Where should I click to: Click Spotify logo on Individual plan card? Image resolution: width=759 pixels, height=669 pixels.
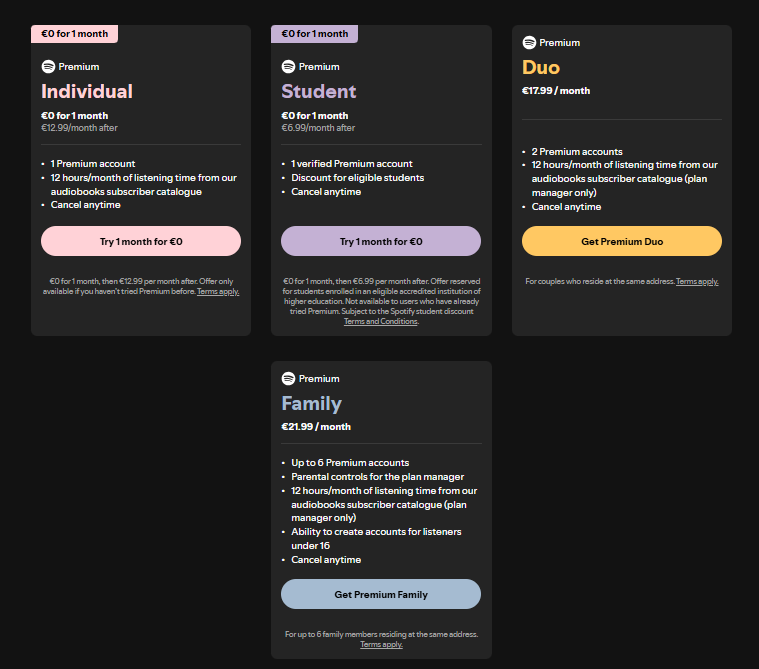pos(48,67)
